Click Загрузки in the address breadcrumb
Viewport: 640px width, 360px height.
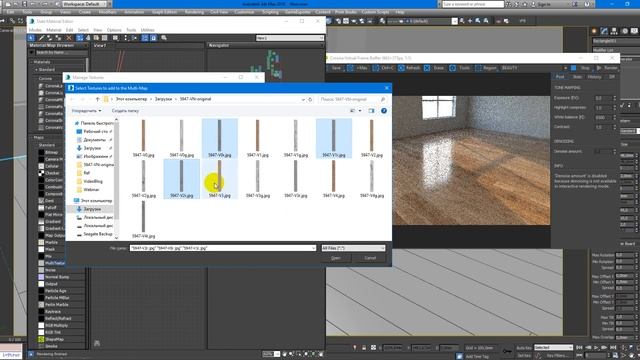163,99
